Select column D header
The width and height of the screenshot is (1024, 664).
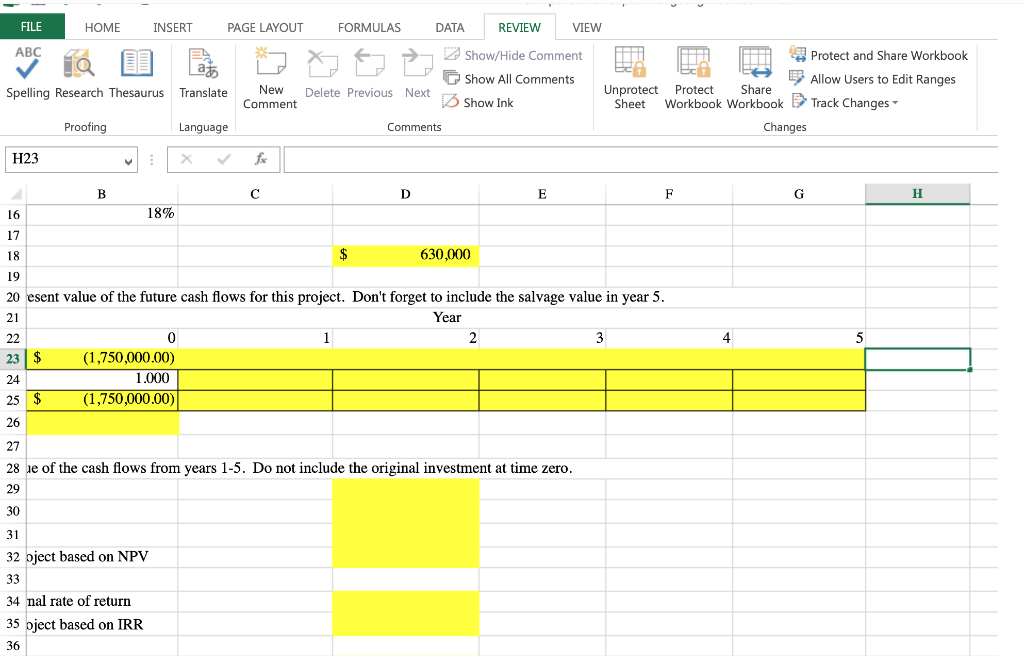pyautogui.click(x=406, y=194)
